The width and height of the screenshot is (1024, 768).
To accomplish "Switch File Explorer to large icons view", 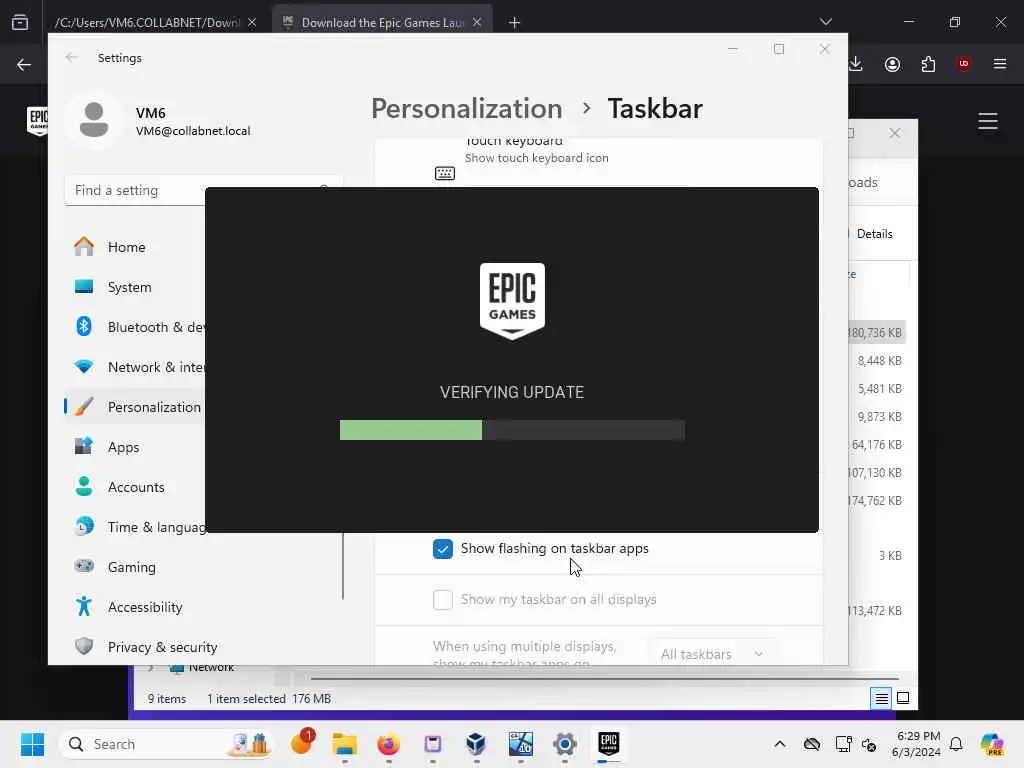I will point(903,698).
